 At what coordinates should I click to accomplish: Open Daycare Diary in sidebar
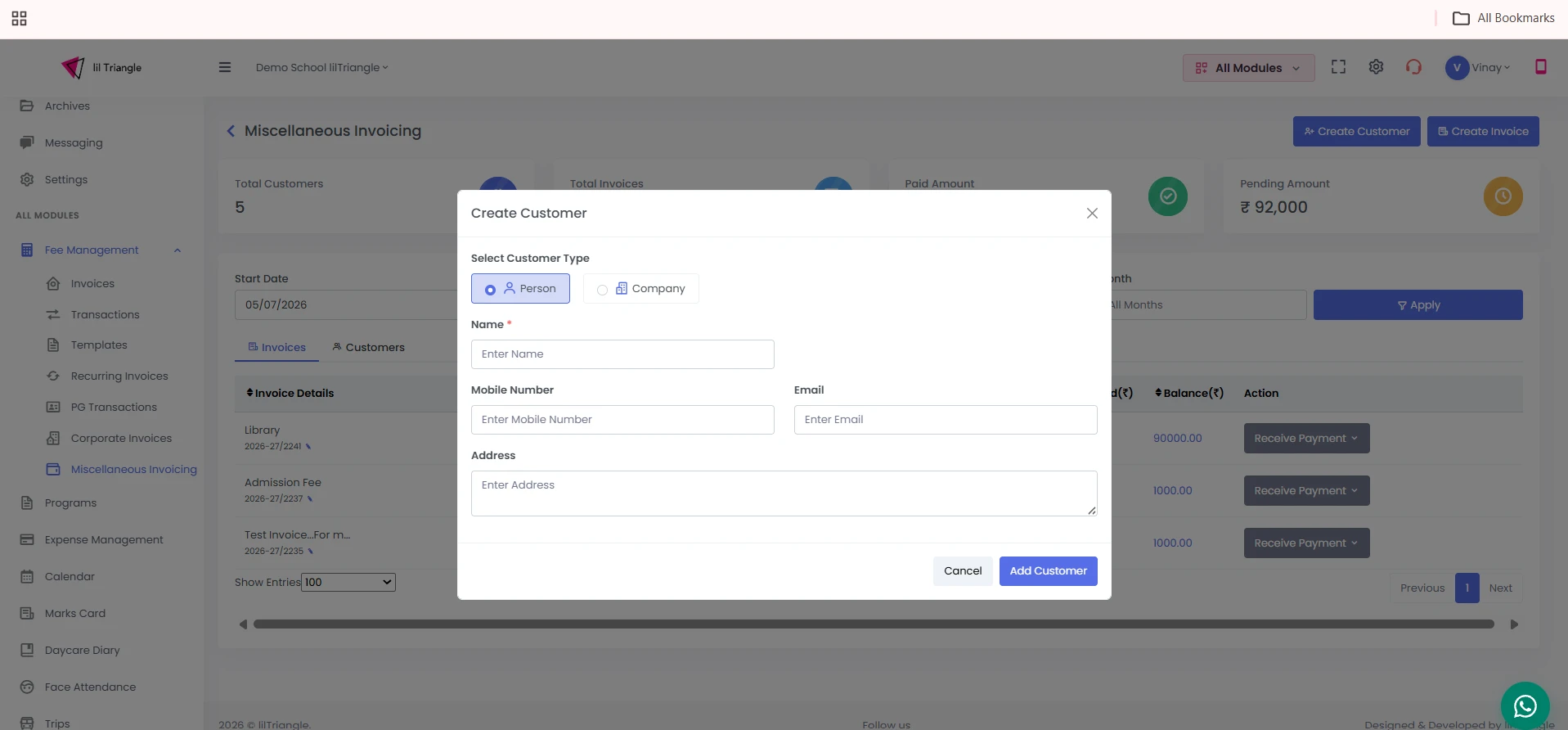pos(82,650)
